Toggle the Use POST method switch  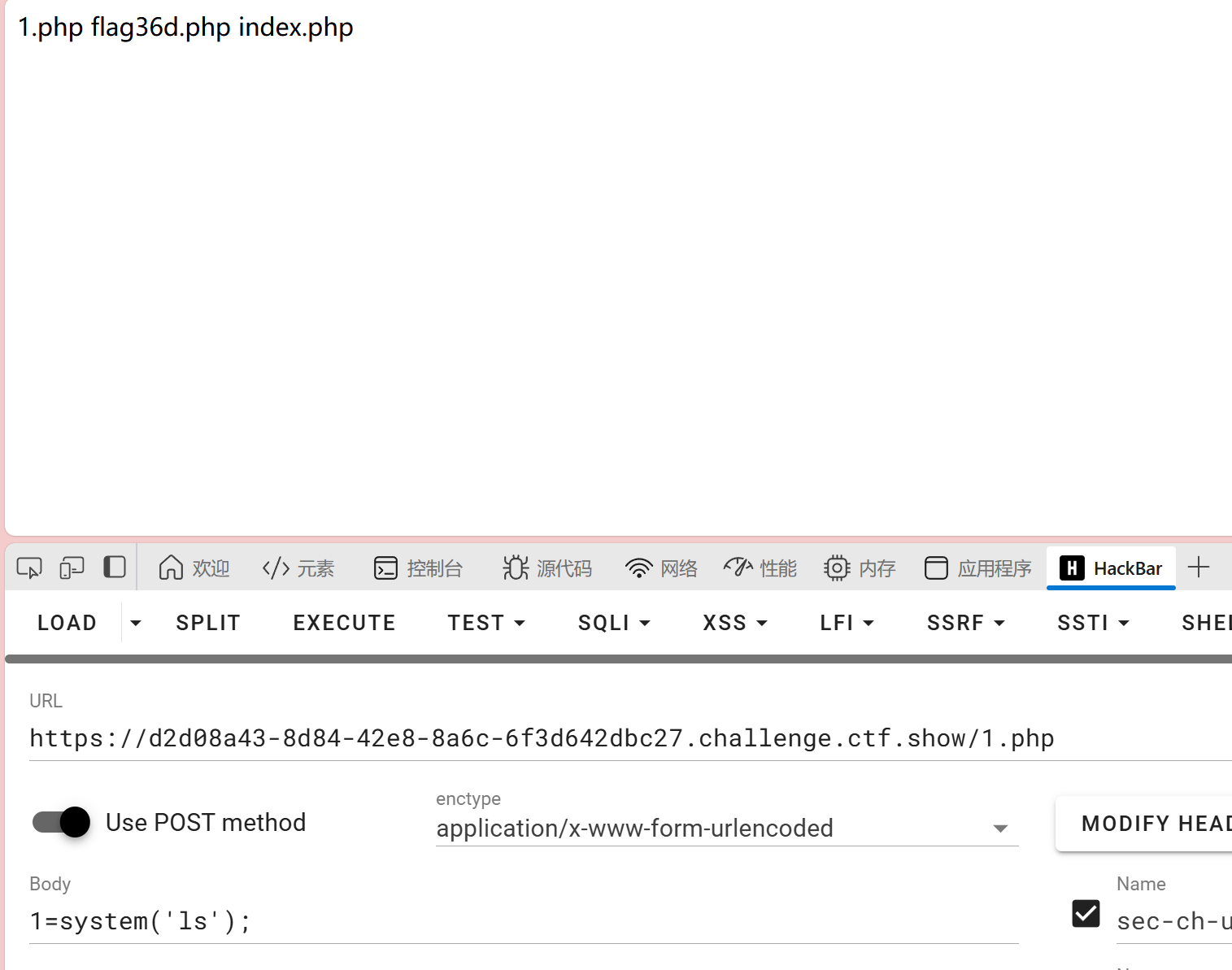point(62,822)
